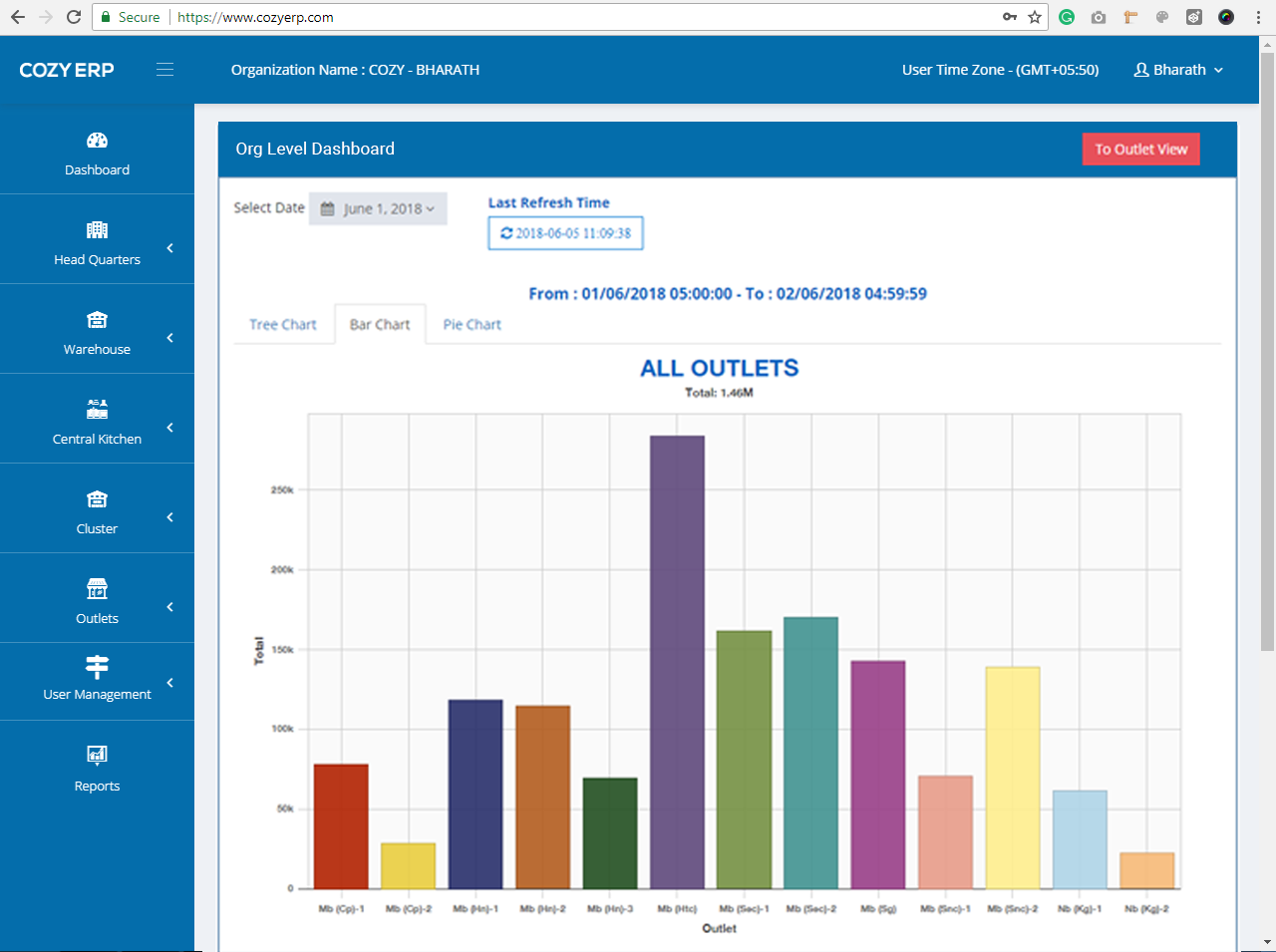The image size is (1276, 952).
Task: Click the Nb (Kg)-2 peach bar
Action: click(x=1147, y=870)
